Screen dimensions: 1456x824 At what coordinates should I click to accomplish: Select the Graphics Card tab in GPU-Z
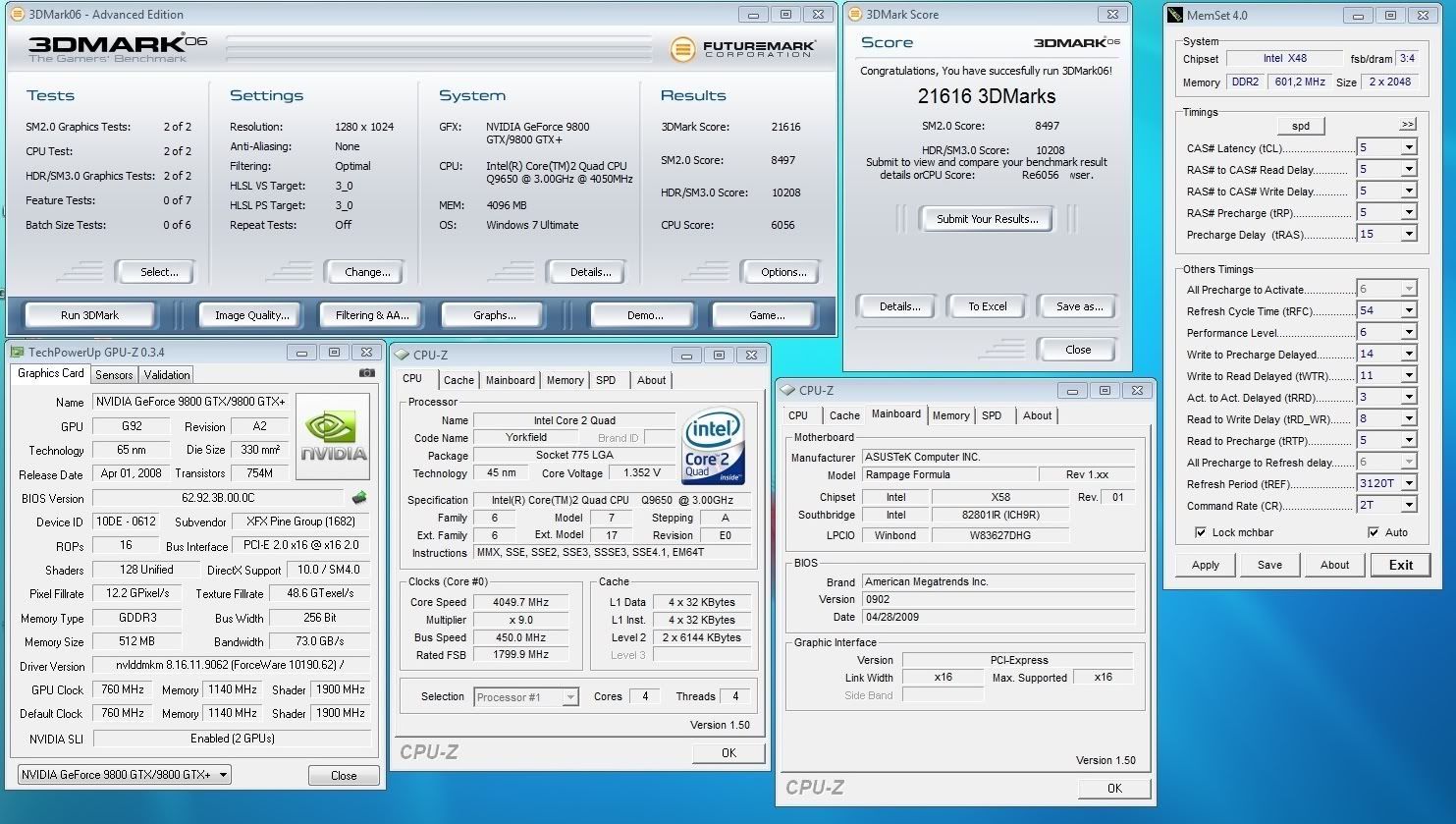click(51, 373)
